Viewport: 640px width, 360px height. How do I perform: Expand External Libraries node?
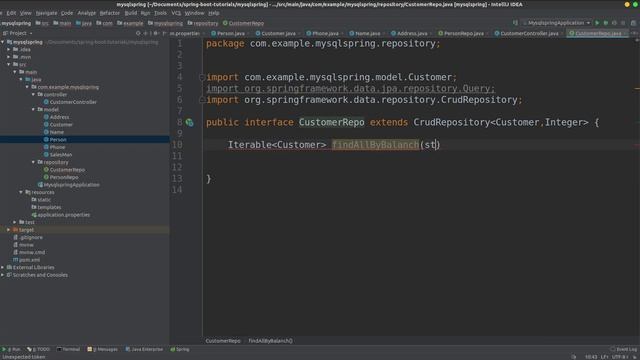point(3,267)
